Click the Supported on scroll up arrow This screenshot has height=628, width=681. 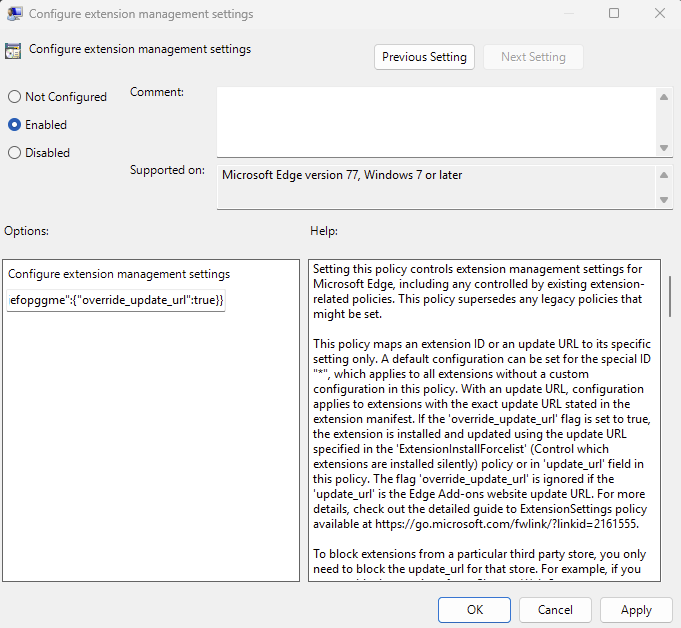click(x=664, y=175)
